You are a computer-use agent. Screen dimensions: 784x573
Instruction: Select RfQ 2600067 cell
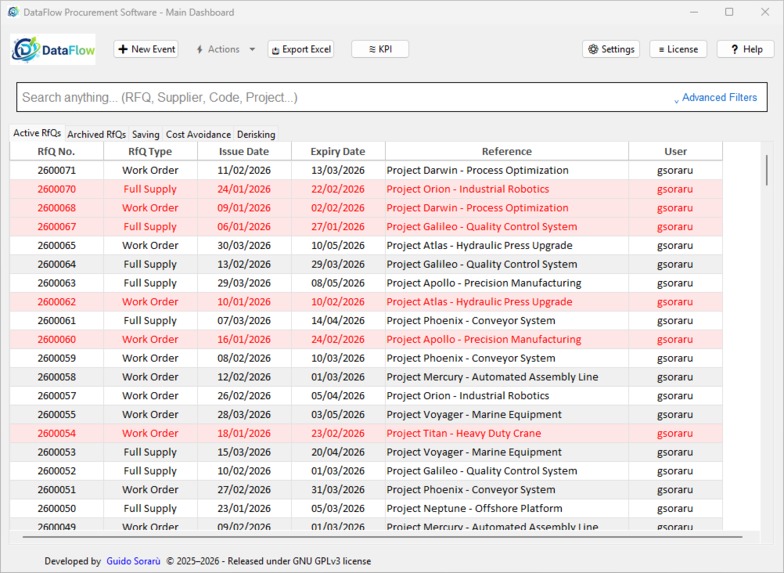click(x=56, y=226)
